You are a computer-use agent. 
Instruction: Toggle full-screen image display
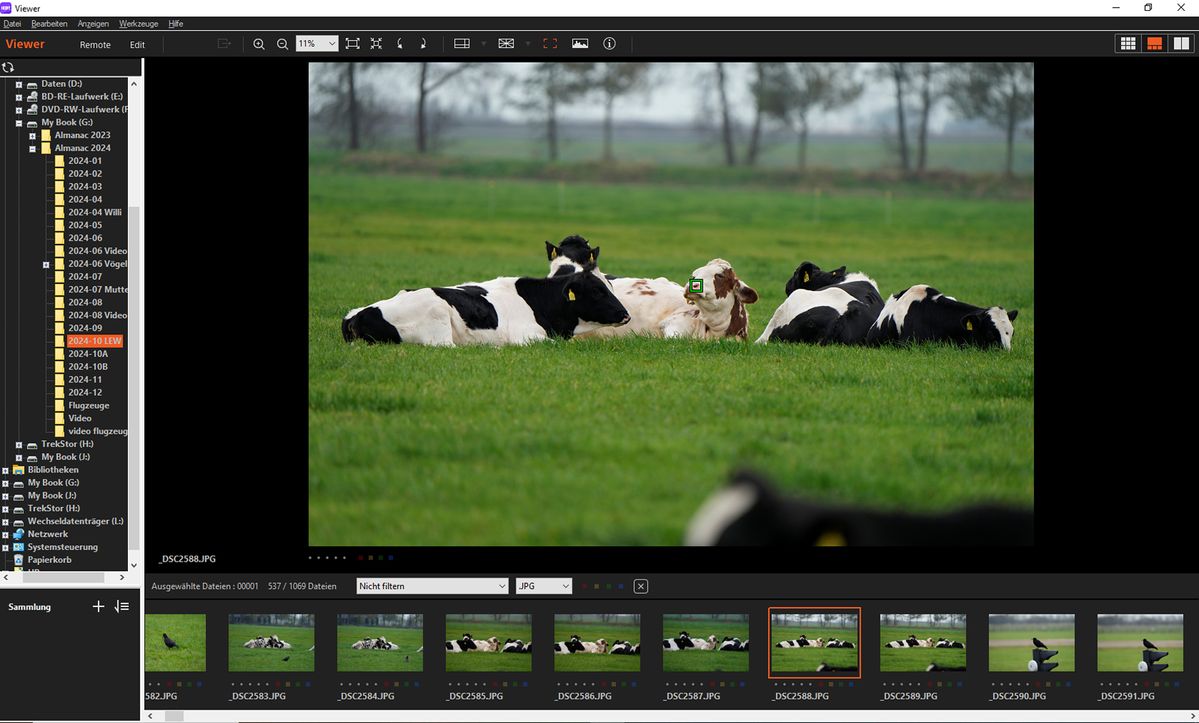point(550,43)
